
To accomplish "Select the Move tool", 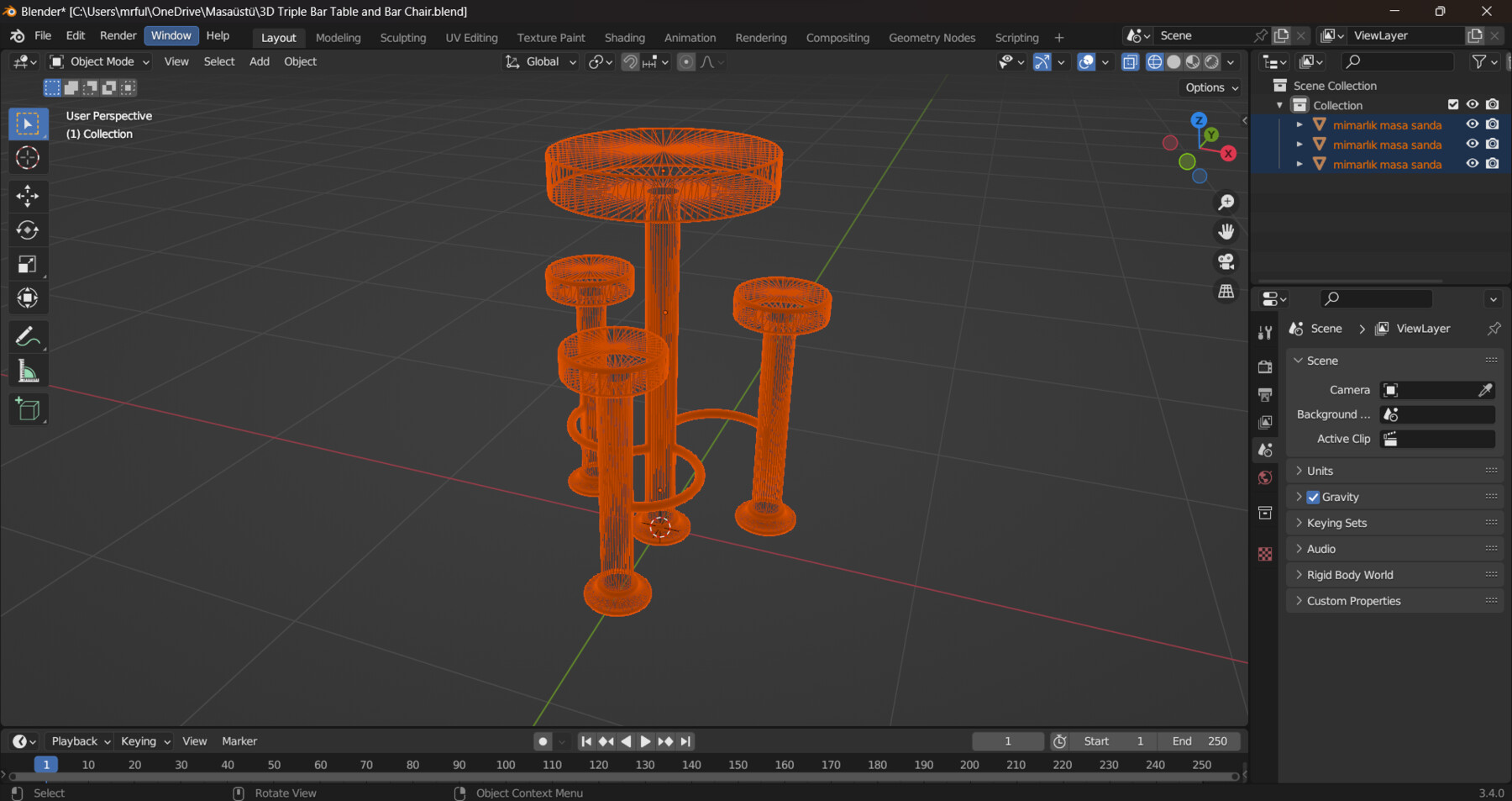I will click(x=28, y=196).
